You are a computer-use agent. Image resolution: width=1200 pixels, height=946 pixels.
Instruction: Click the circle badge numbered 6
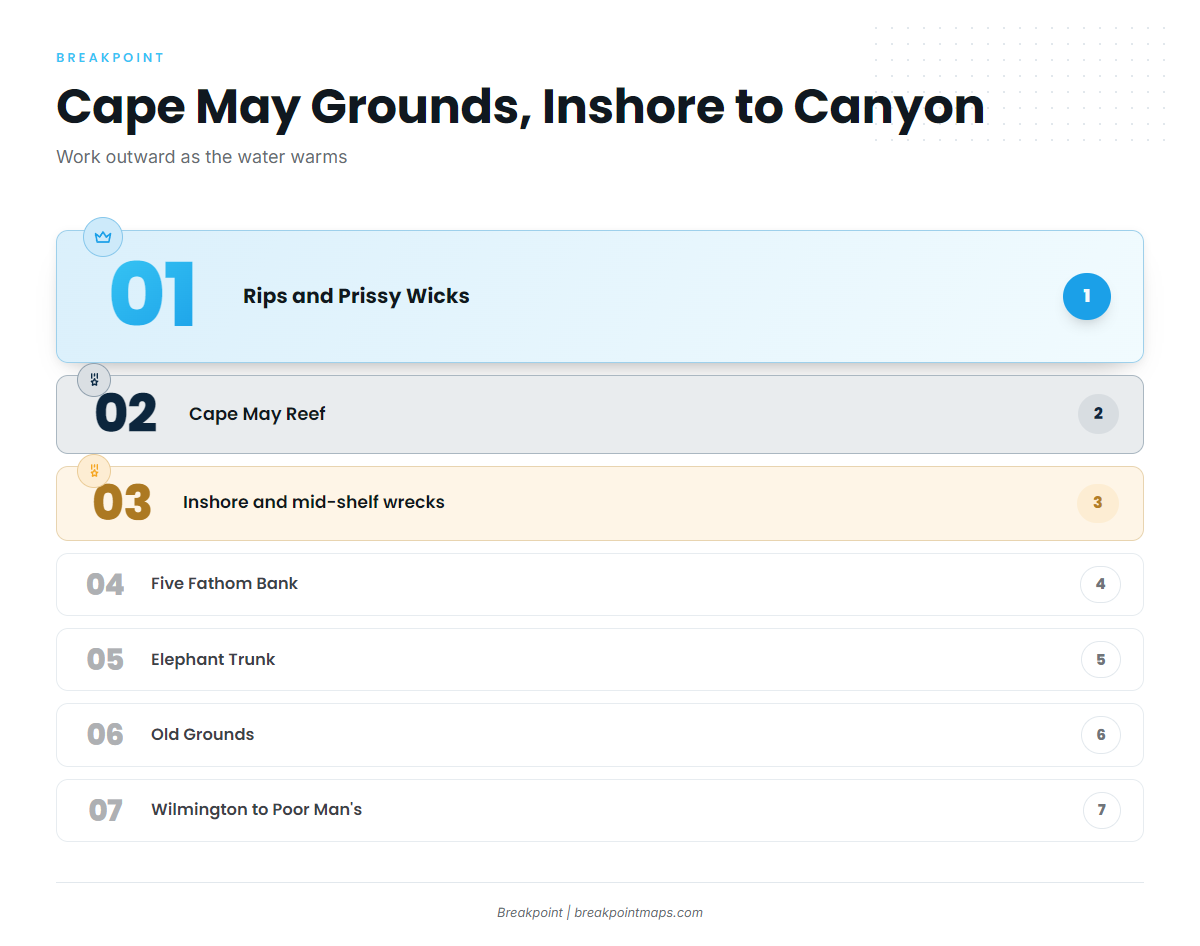1100,735
